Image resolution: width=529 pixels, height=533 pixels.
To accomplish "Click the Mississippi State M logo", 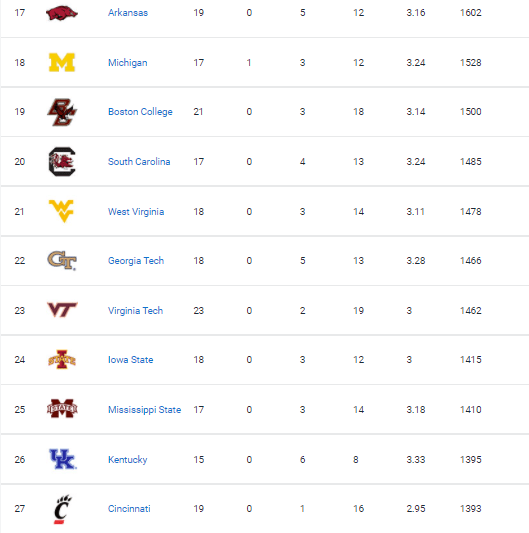I will (x=62, y=409).
